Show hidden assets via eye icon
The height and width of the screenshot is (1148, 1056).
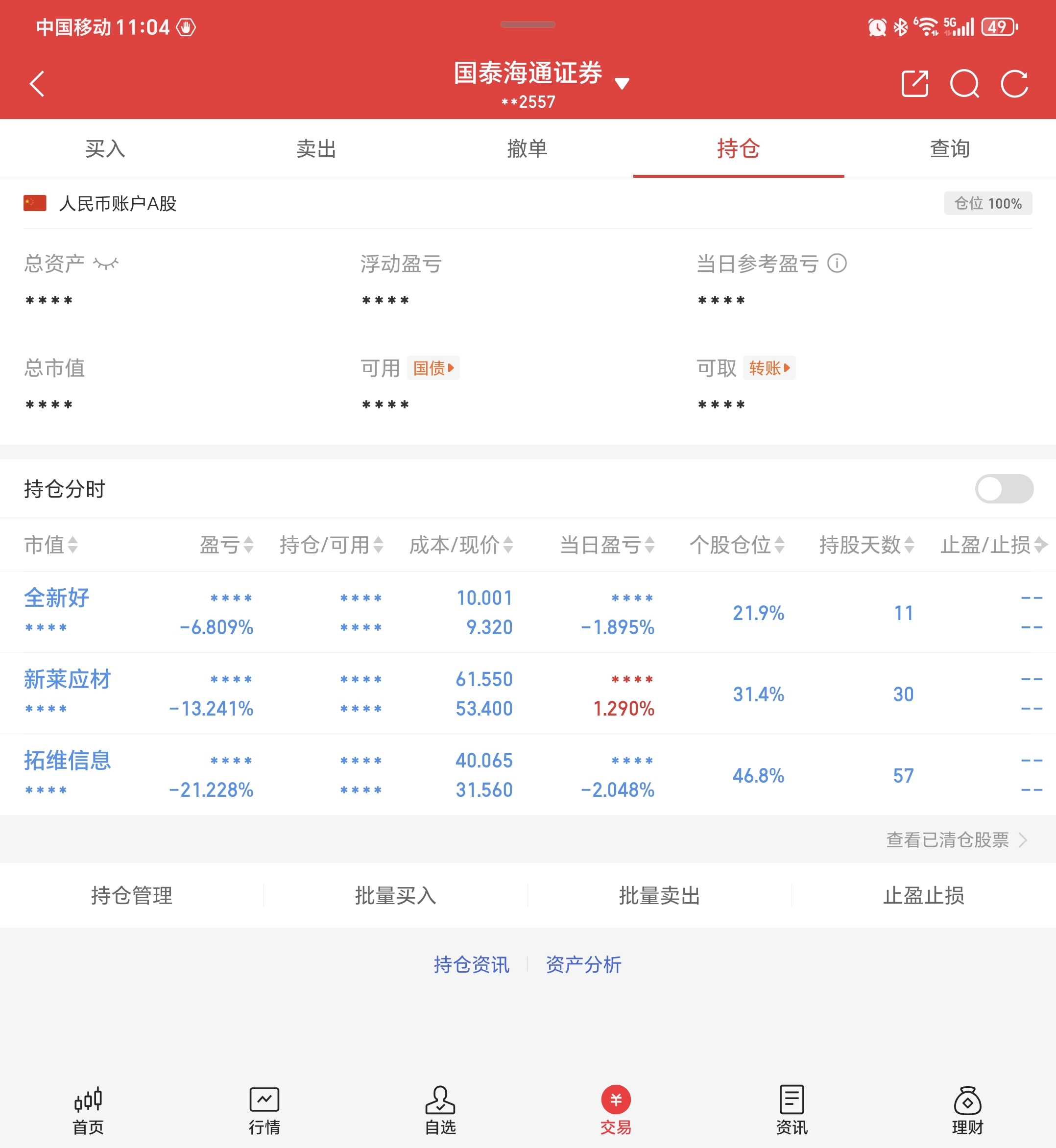(106, 263)
